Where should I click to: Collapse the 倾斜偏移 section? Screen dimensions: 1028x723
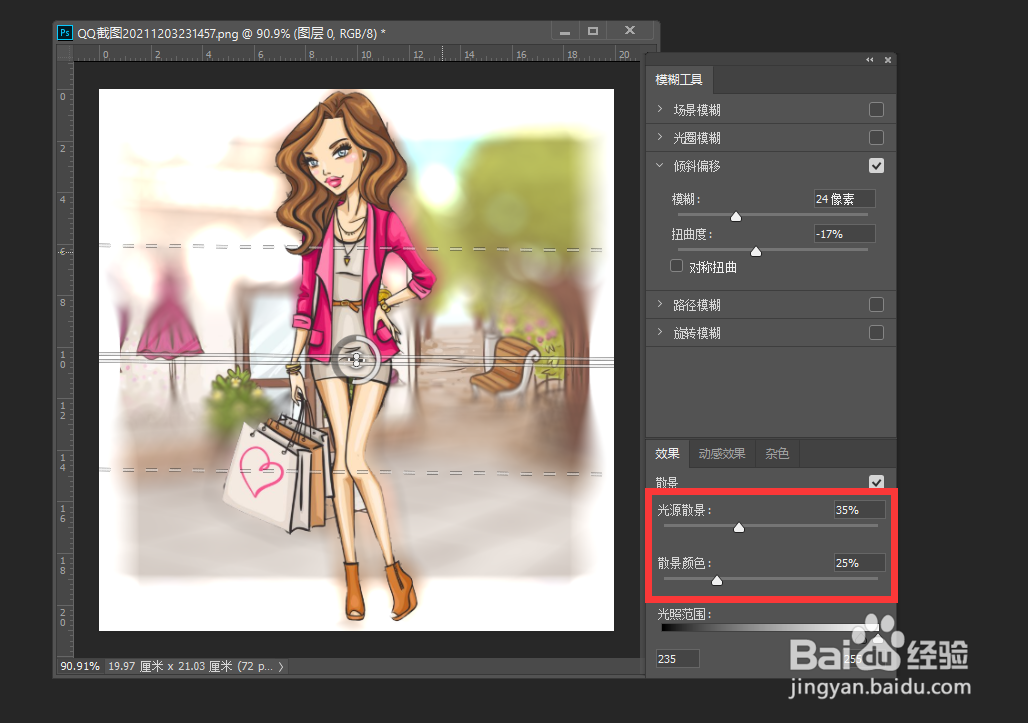pyautogui.click(x=660, y=166)
